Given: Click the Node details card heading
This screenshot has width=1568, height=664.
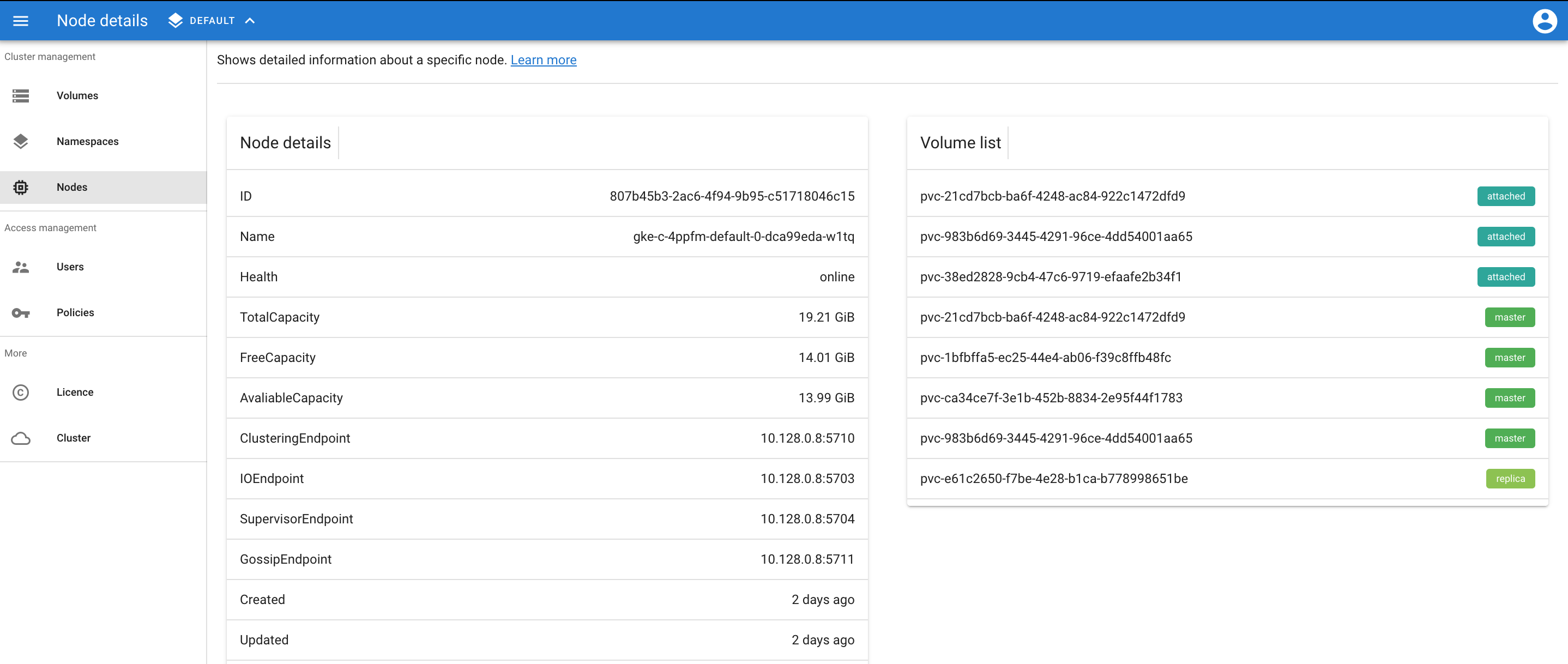Looking at the screenshot, I should [x=285, y=143].
